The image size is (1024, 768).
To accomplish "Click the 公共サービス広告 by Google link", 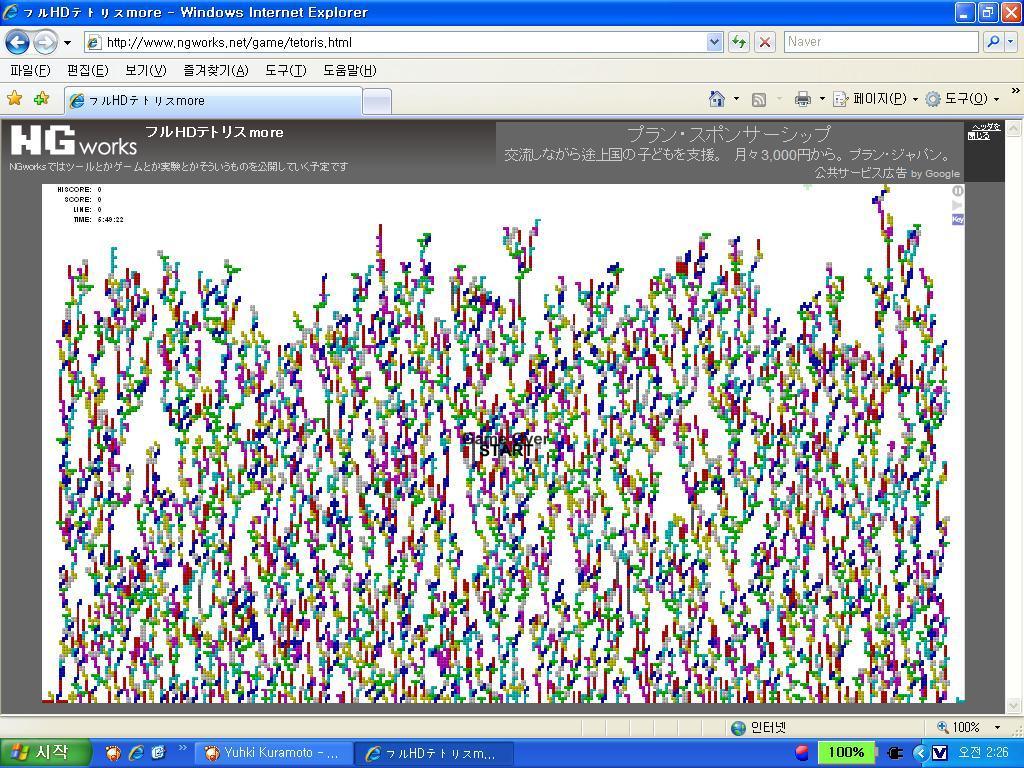I will coord(887,173).
